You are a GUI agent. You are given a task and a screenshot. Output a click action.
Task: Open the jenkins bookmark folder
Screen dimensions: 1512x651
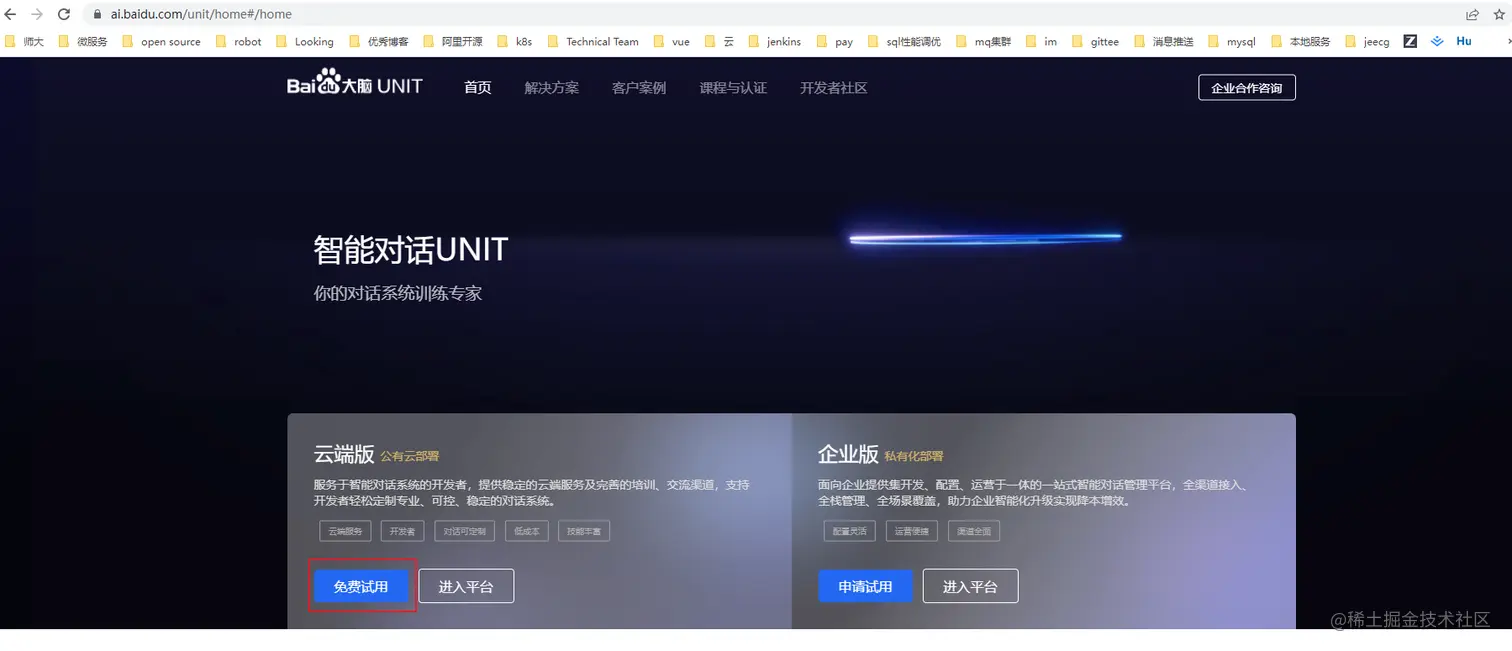[x=774, y=42]
